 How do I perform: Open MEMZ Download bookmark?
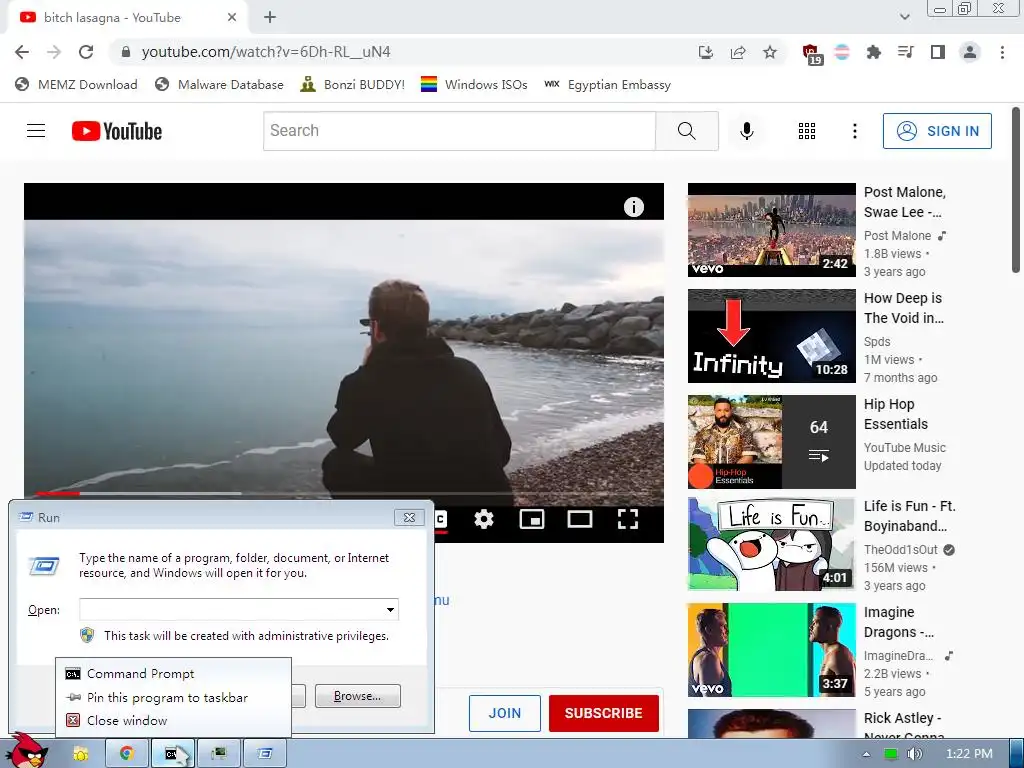[76, 85]
